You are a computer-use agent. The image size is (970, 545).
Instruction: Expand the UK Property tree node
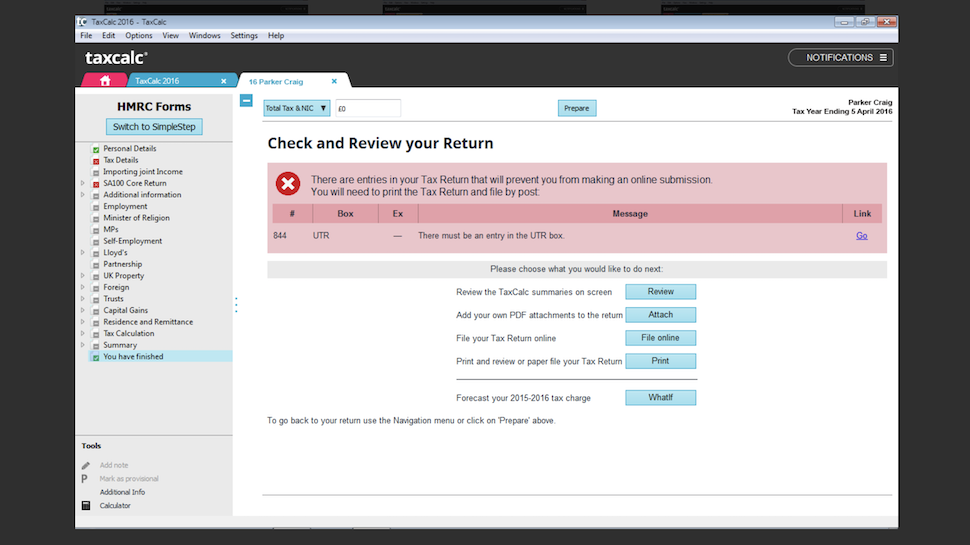point(83,276)
